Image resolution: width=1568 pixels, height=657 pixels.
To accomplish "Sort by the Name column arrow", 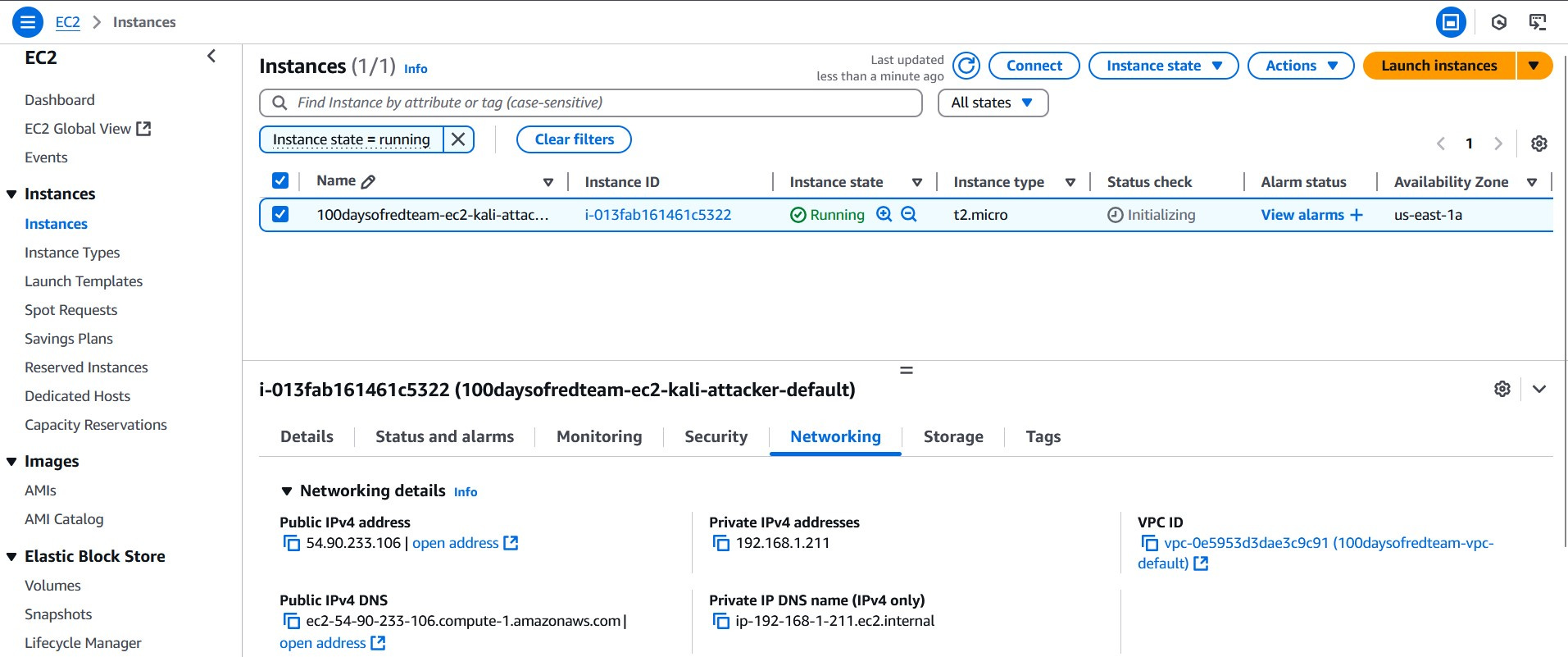I will (x=548, y=182).
